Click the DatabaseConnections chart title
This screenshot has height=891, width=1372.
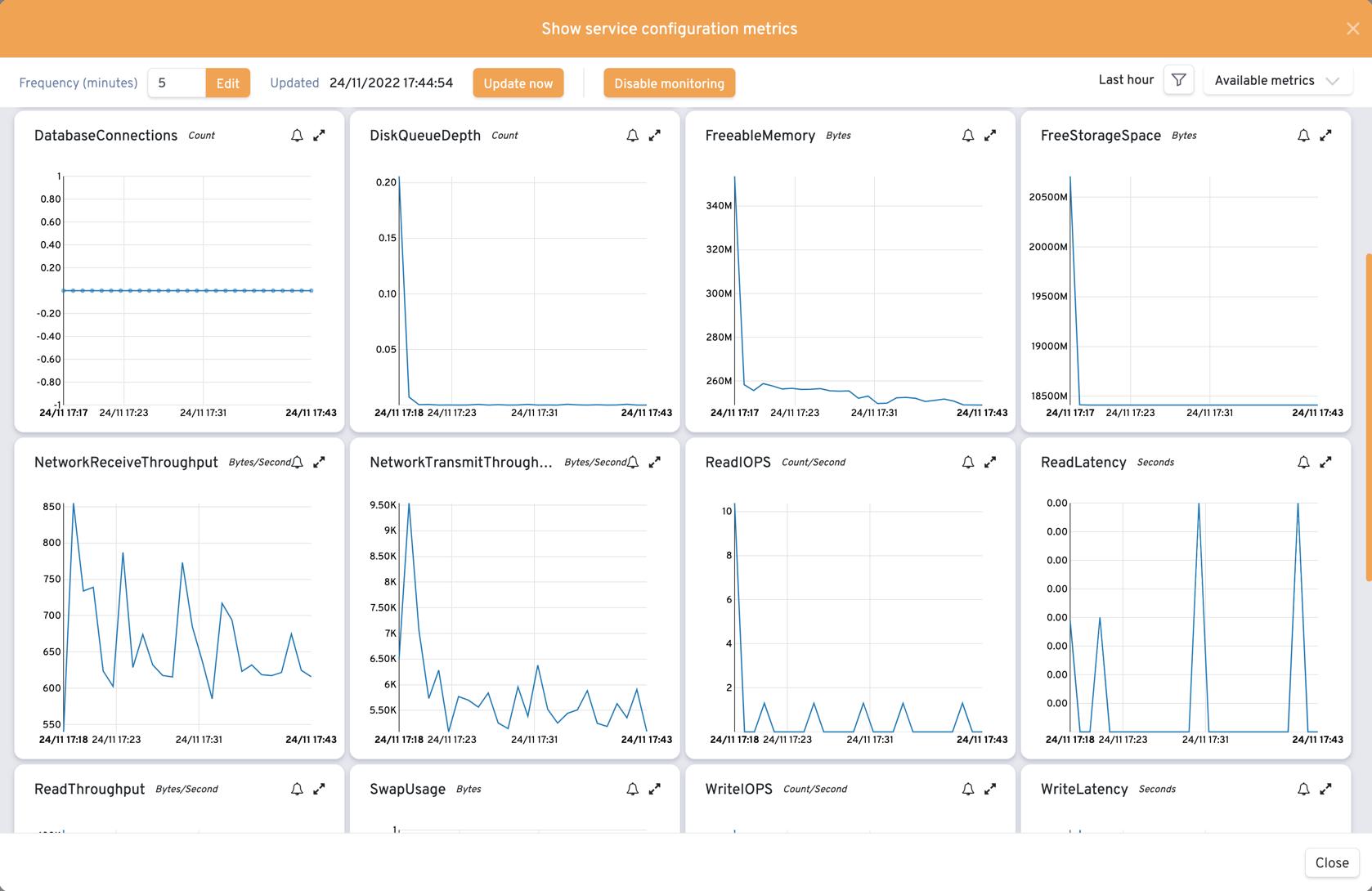coord(105,136)
